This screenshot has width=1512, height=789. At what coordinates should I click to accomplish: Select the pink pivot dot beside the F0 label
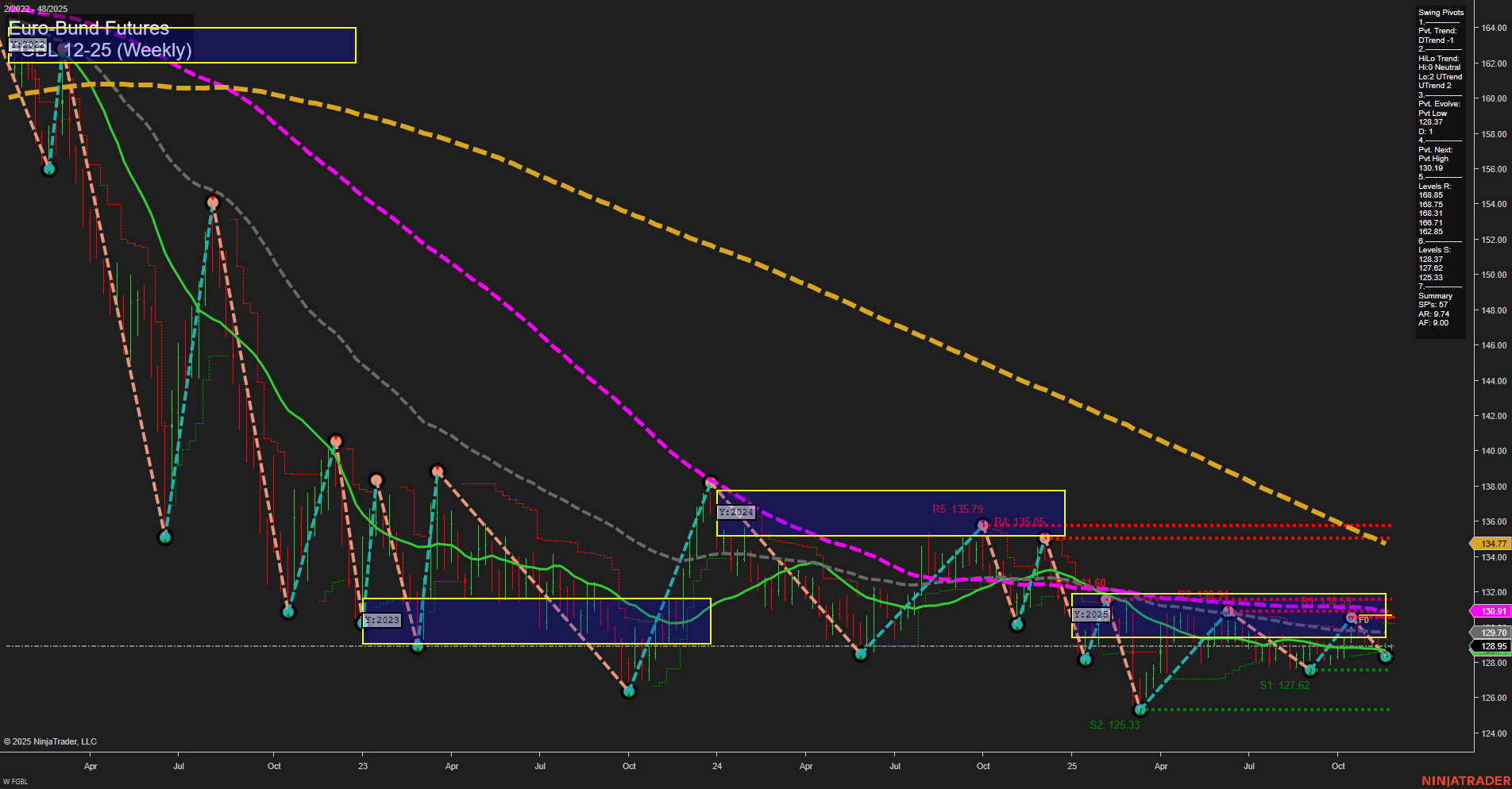[1350, 616]
